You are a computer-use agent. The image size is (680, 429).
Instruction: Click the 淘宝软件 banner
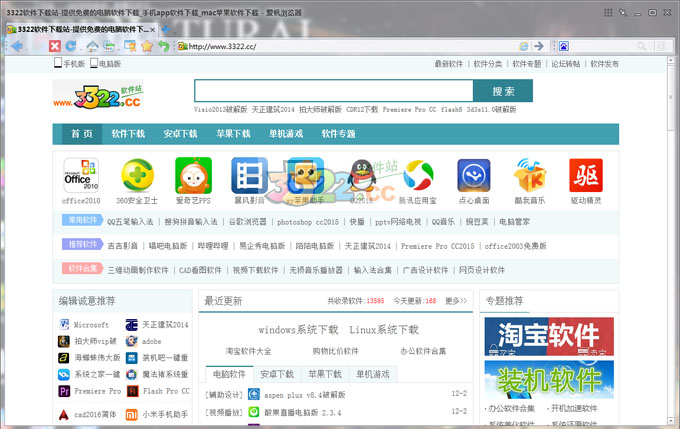[x=549, y=336]
